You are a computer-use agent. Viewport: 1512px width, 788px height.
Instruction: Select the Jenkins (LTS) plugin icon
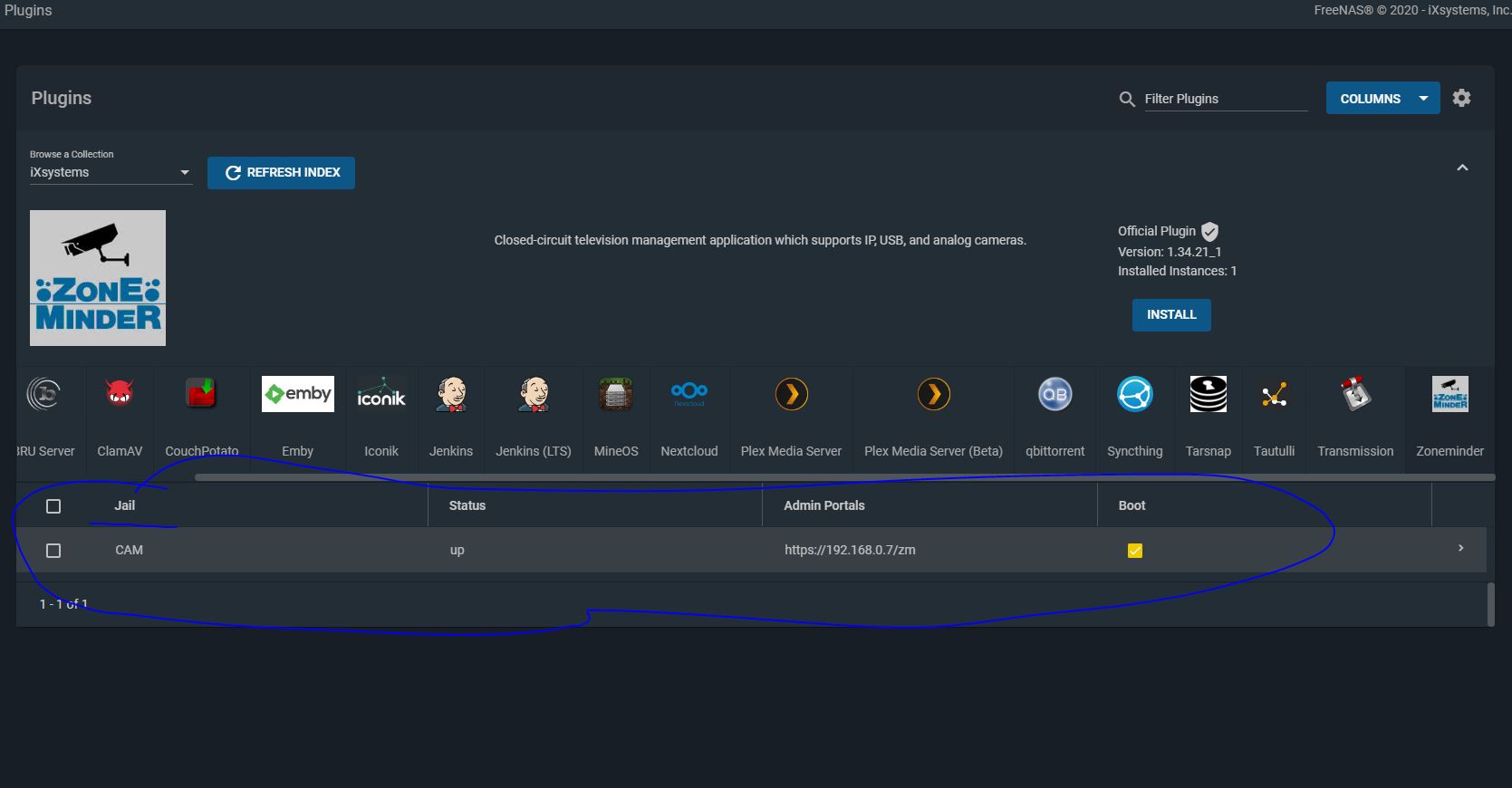(534, 394)
